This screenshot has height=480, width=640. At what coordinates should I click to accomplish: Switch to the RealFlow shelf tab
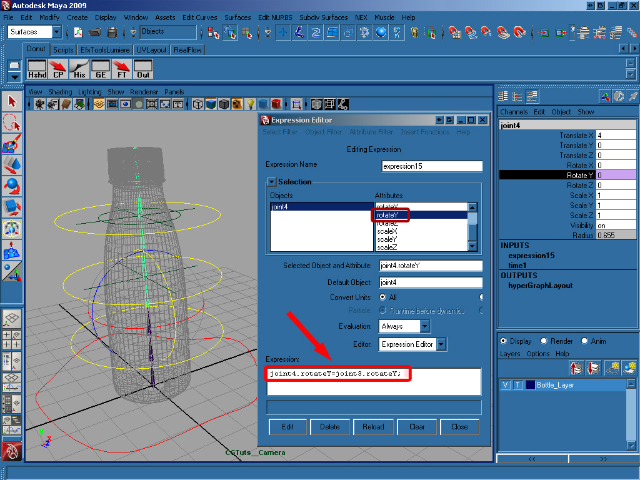(188, 48)
